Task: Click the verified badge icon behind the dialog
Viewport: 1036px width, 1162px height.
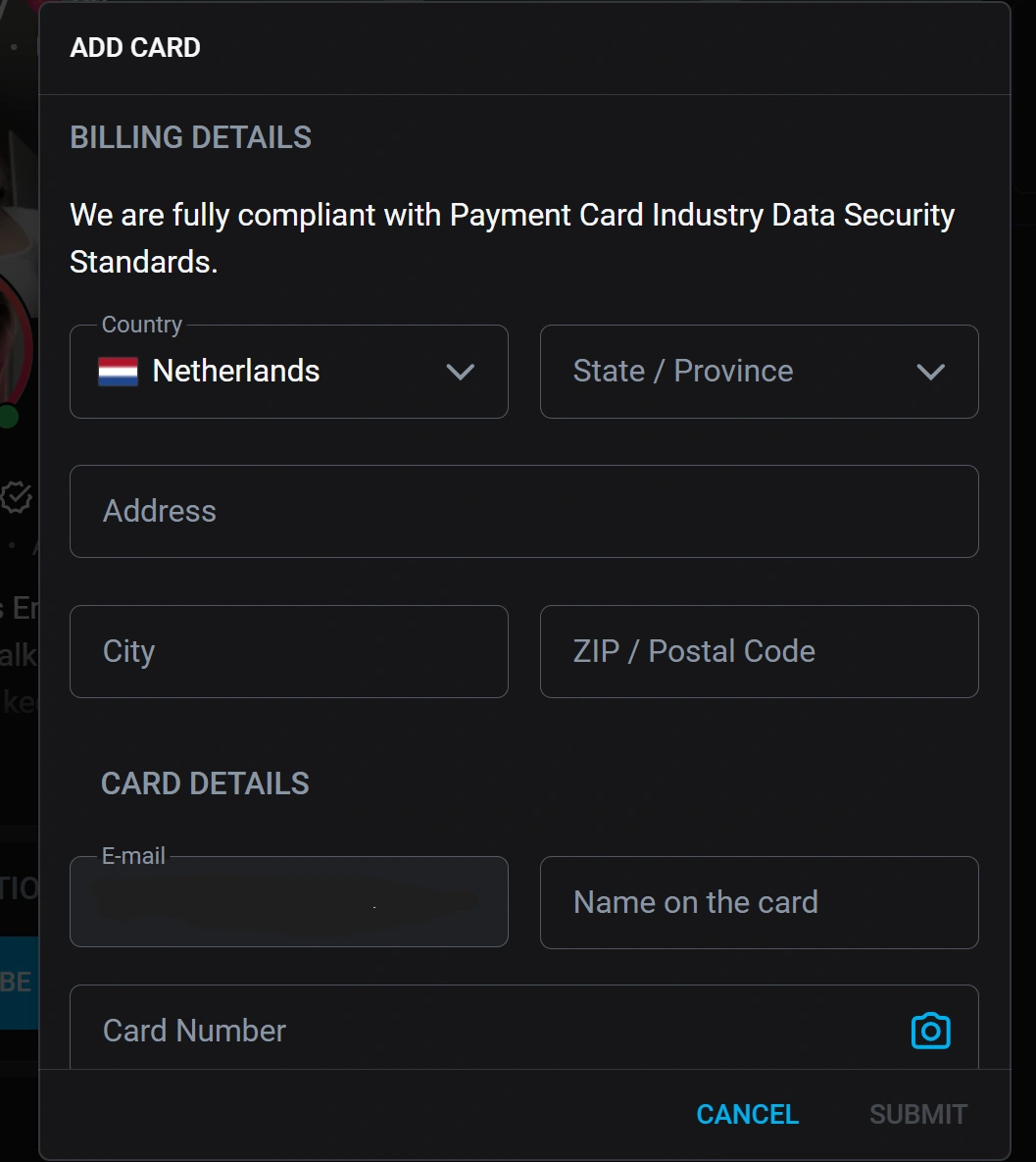Action: click(x=17, y=497)
